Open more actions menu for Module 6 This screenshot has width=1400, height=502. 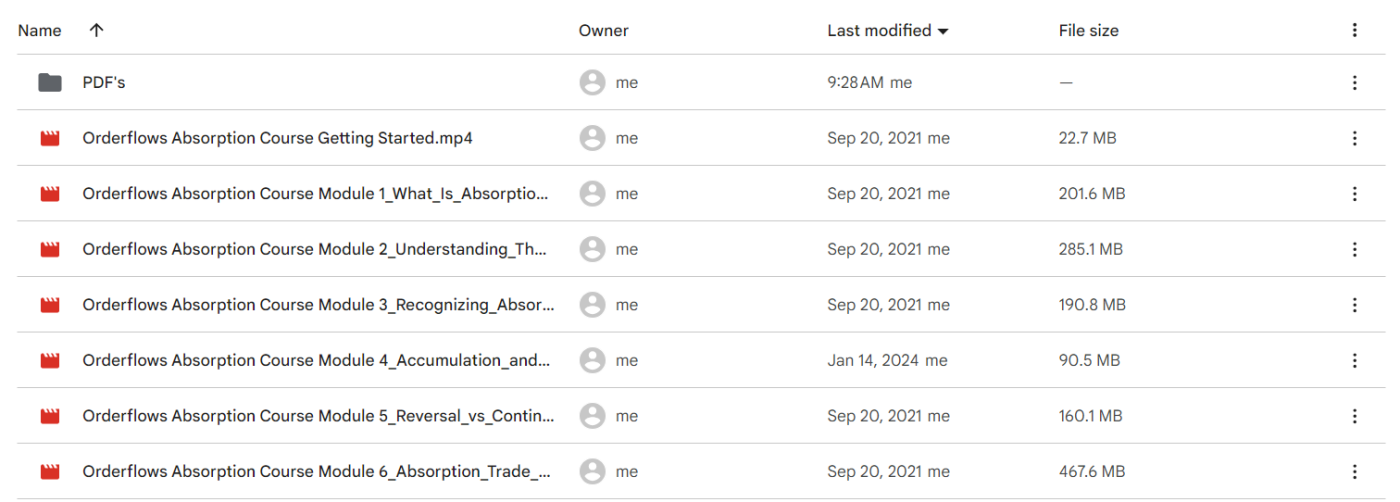(1354, 471)
